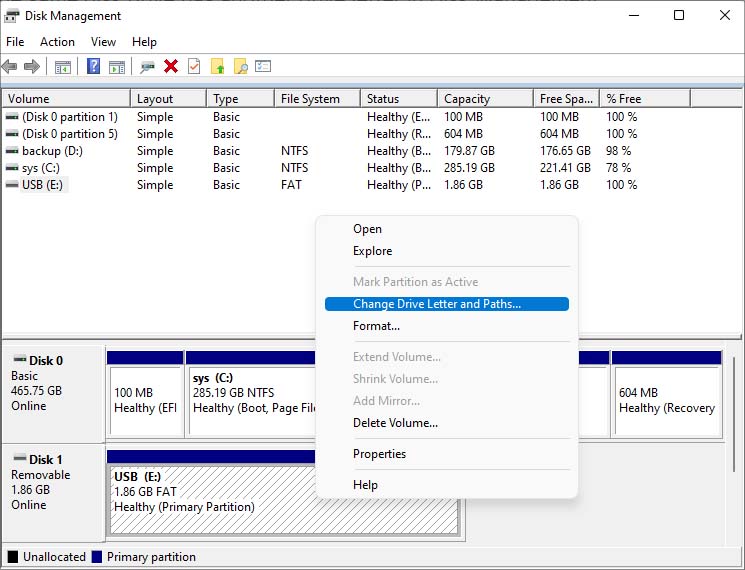Click the folder icon with magnifying glass
745x570 pixels.
click(240, 67)
